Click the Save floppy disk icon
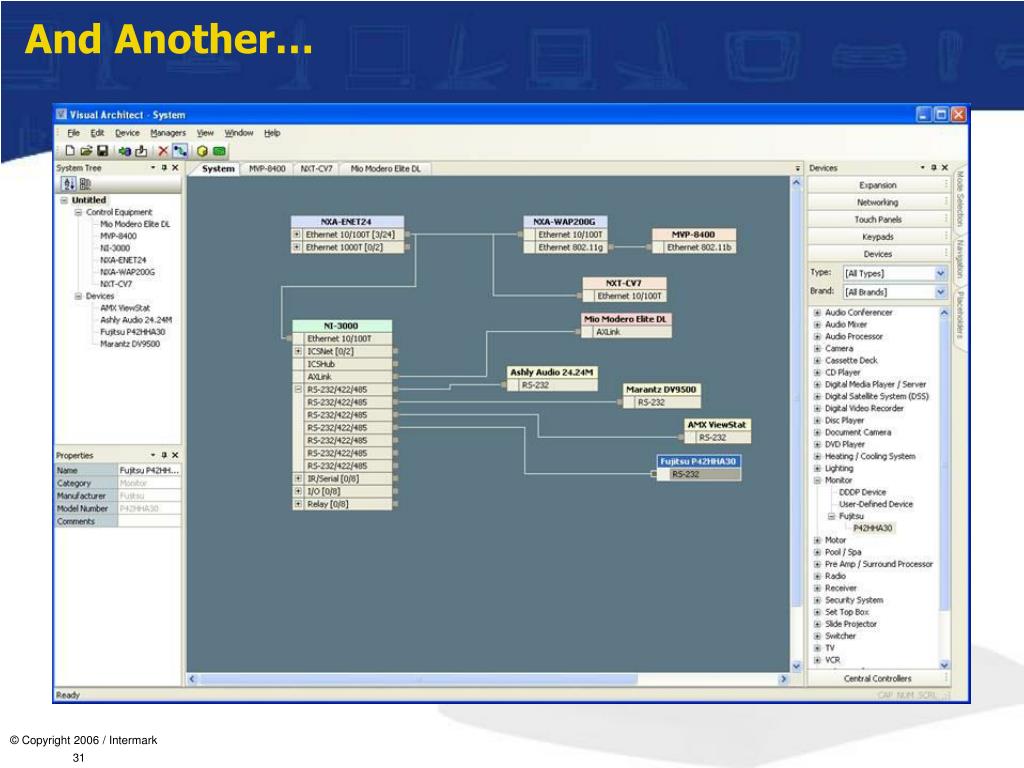 [x=103, y=151]
